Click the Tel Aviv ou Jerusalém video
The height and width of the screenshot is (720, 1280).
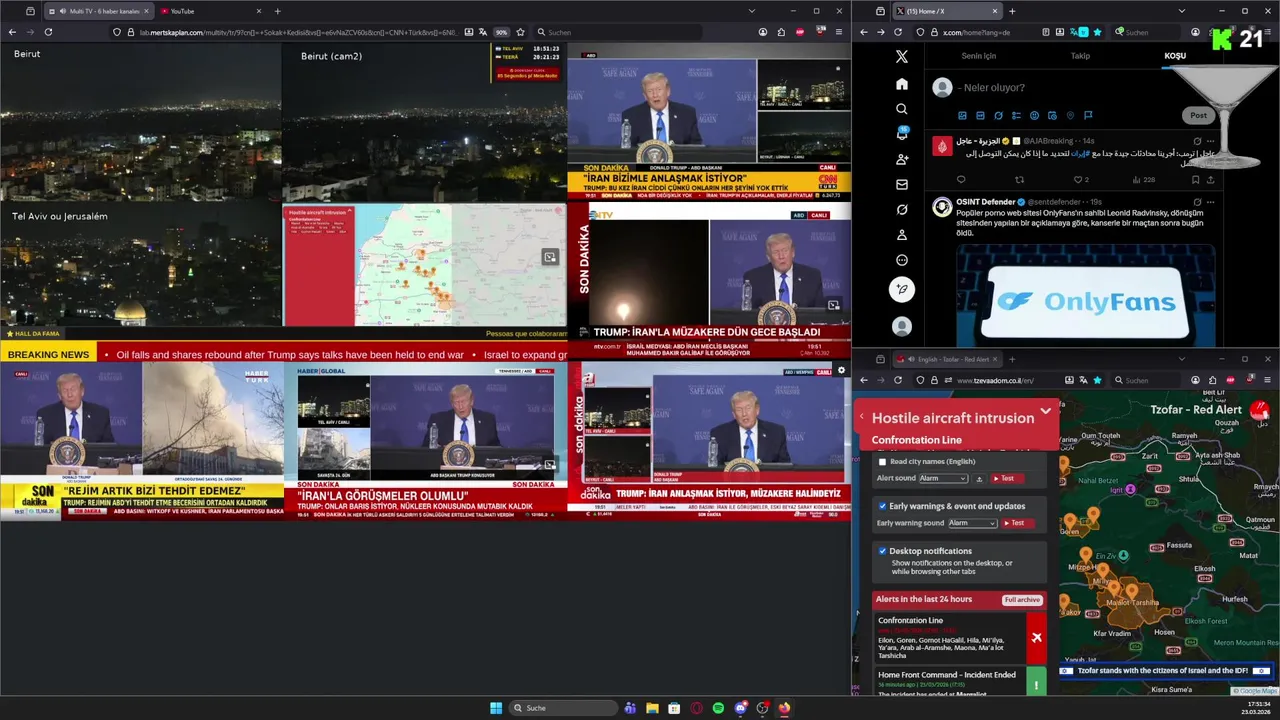(141, 265)
